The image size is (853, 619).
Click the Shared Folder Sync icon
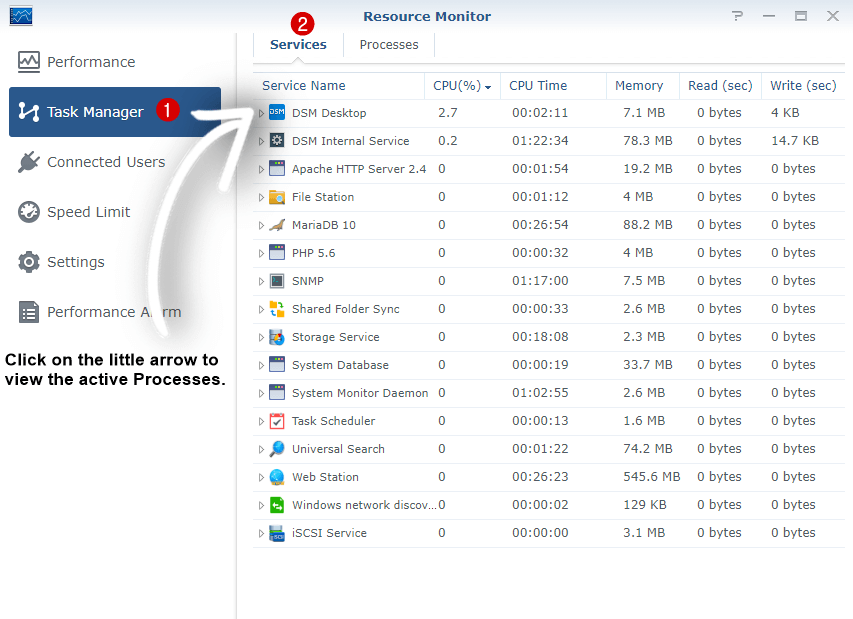click(x=277, y=309)
